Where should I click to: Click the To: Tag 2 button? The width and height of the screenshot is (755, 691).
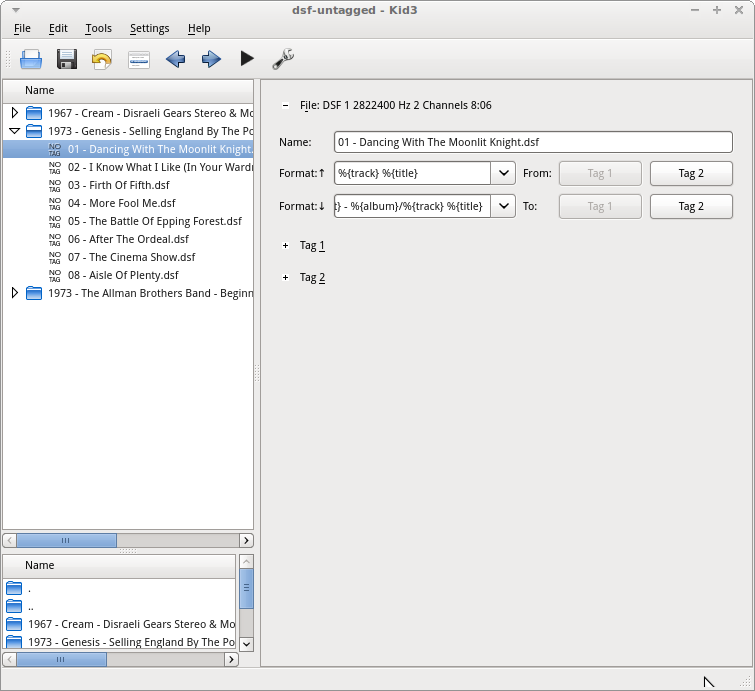[x=691, y=206]
